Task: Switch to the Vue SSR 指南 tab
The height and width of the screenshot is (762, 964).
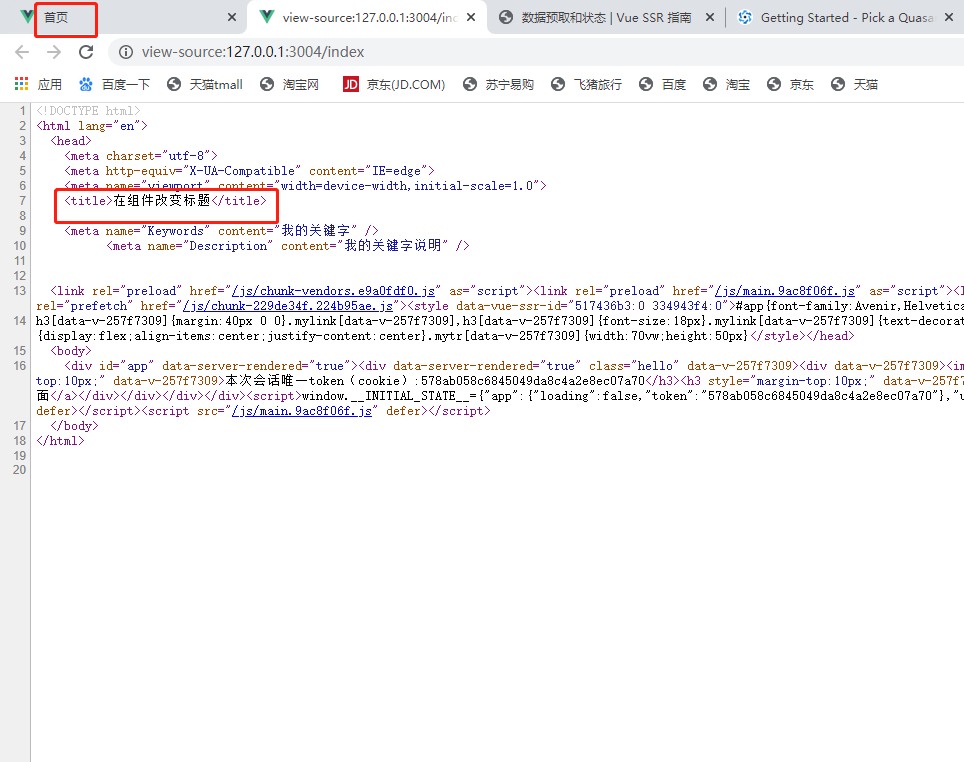Action: click(606, 17)
